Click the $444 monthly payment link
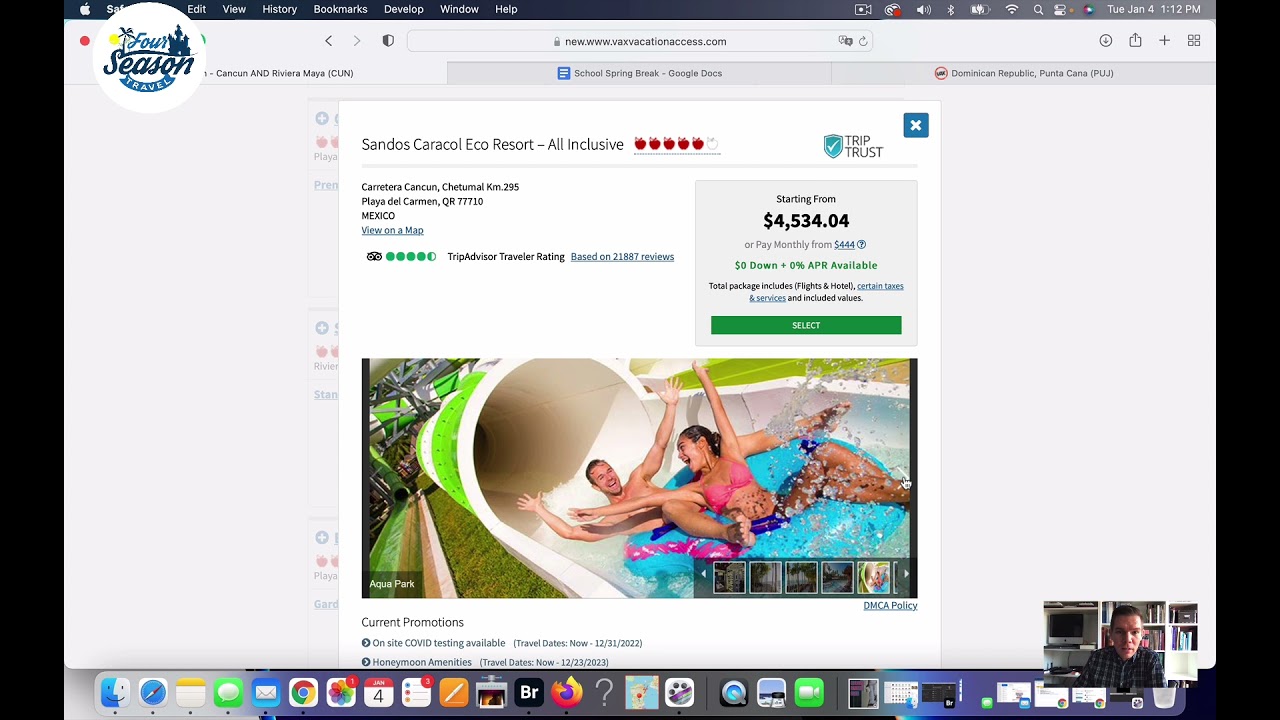Image resolution: width=1280 pixels, height=720 pixels. click(x=844, y=245)
